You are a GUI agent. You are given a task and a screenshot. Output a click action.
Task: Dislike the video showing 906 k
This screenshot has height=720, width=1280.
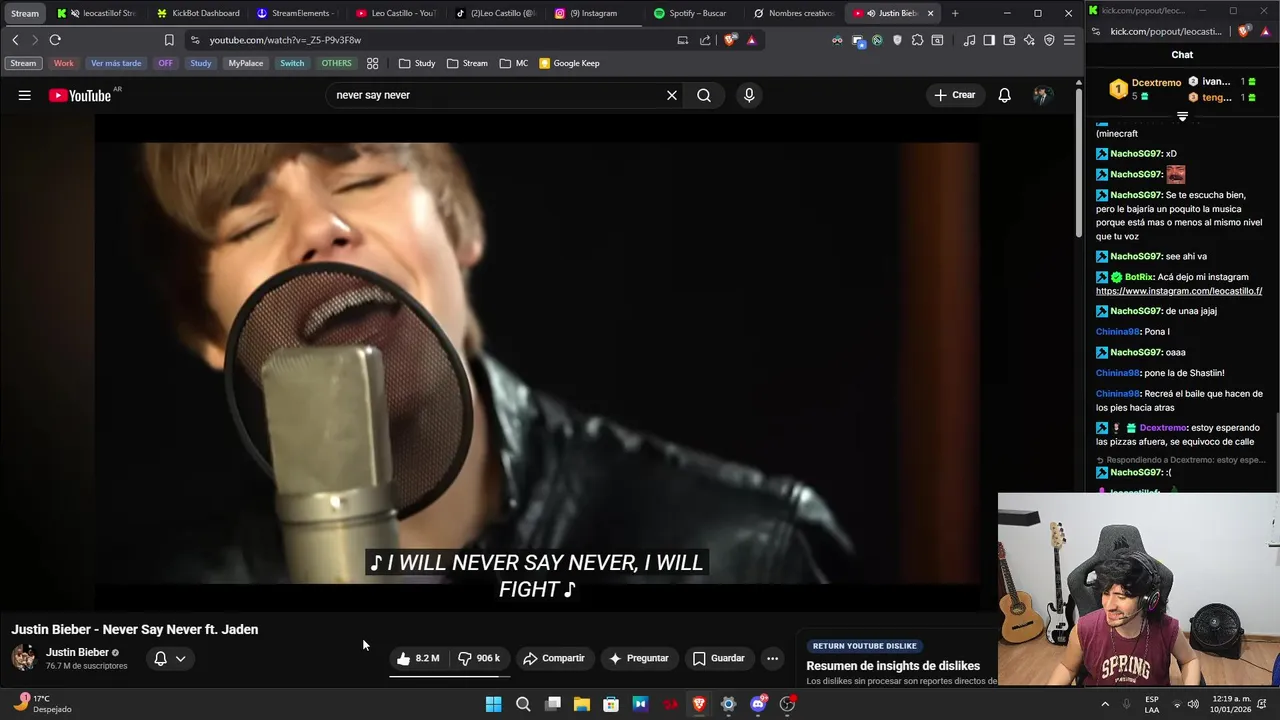[x=478, y=658]
